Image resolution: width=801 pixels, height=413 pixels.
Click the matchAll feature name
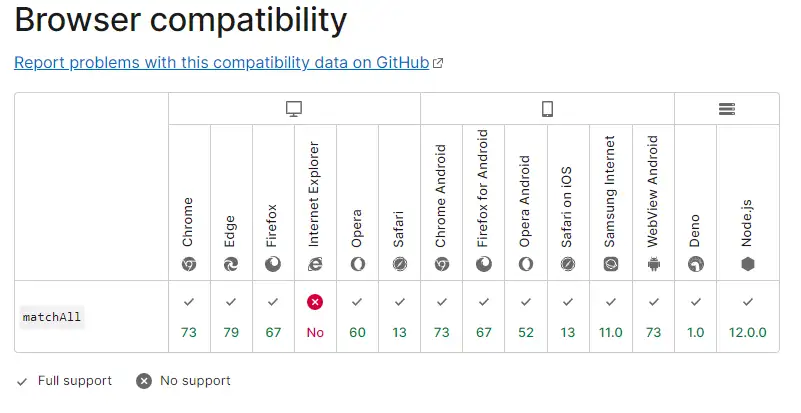pos(52,317)
